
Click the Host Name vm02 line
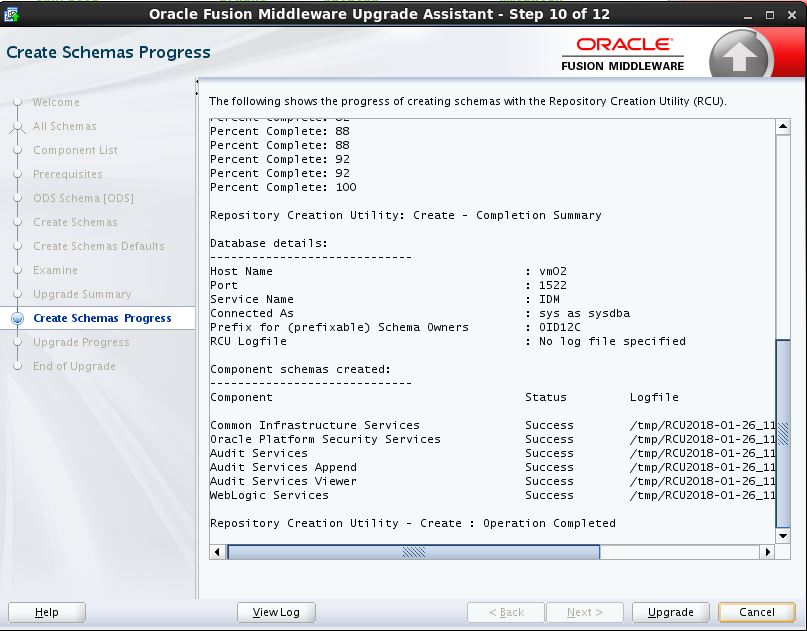click(x=389, y=271)
